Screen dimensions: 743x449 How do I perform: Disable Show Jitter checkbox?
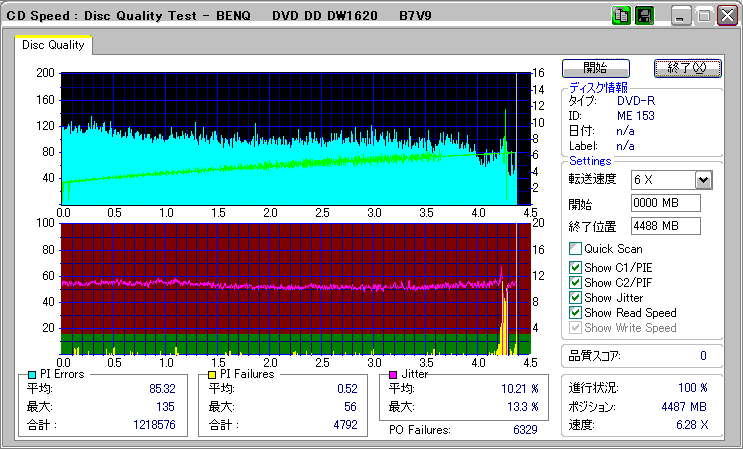pos(575,298)
